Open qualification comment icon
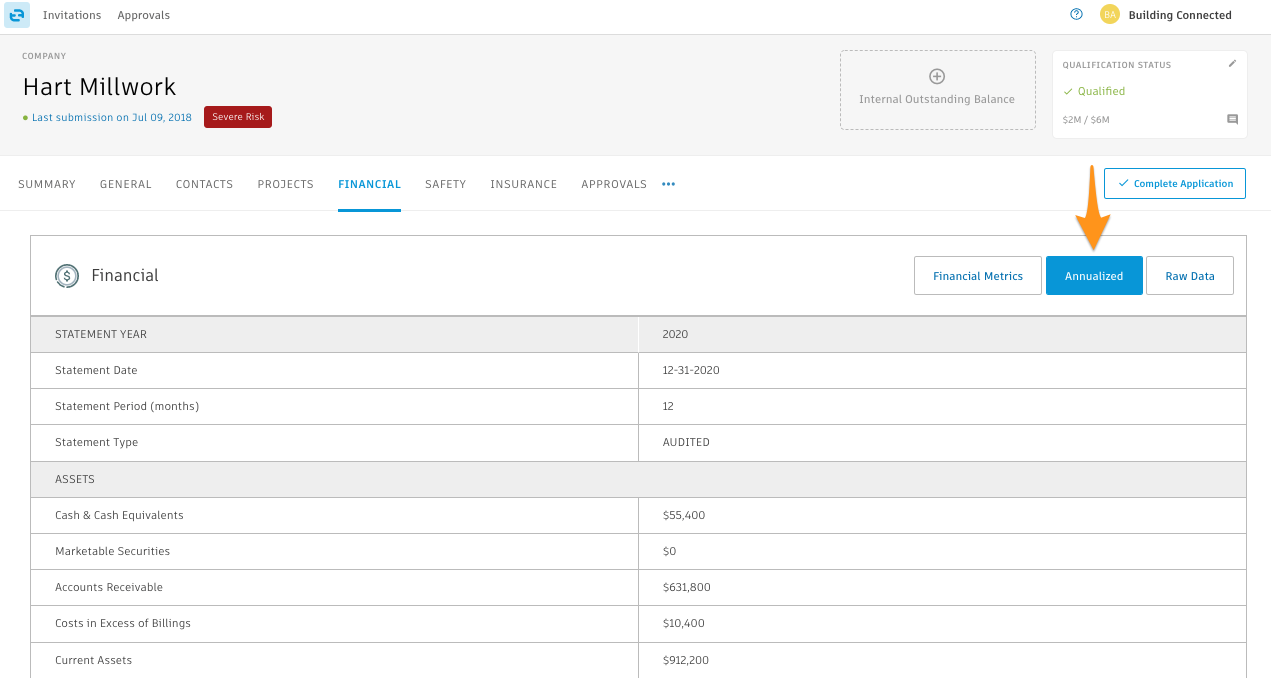The width and height of the screenshot is (1271, 678). (1232, 119)
